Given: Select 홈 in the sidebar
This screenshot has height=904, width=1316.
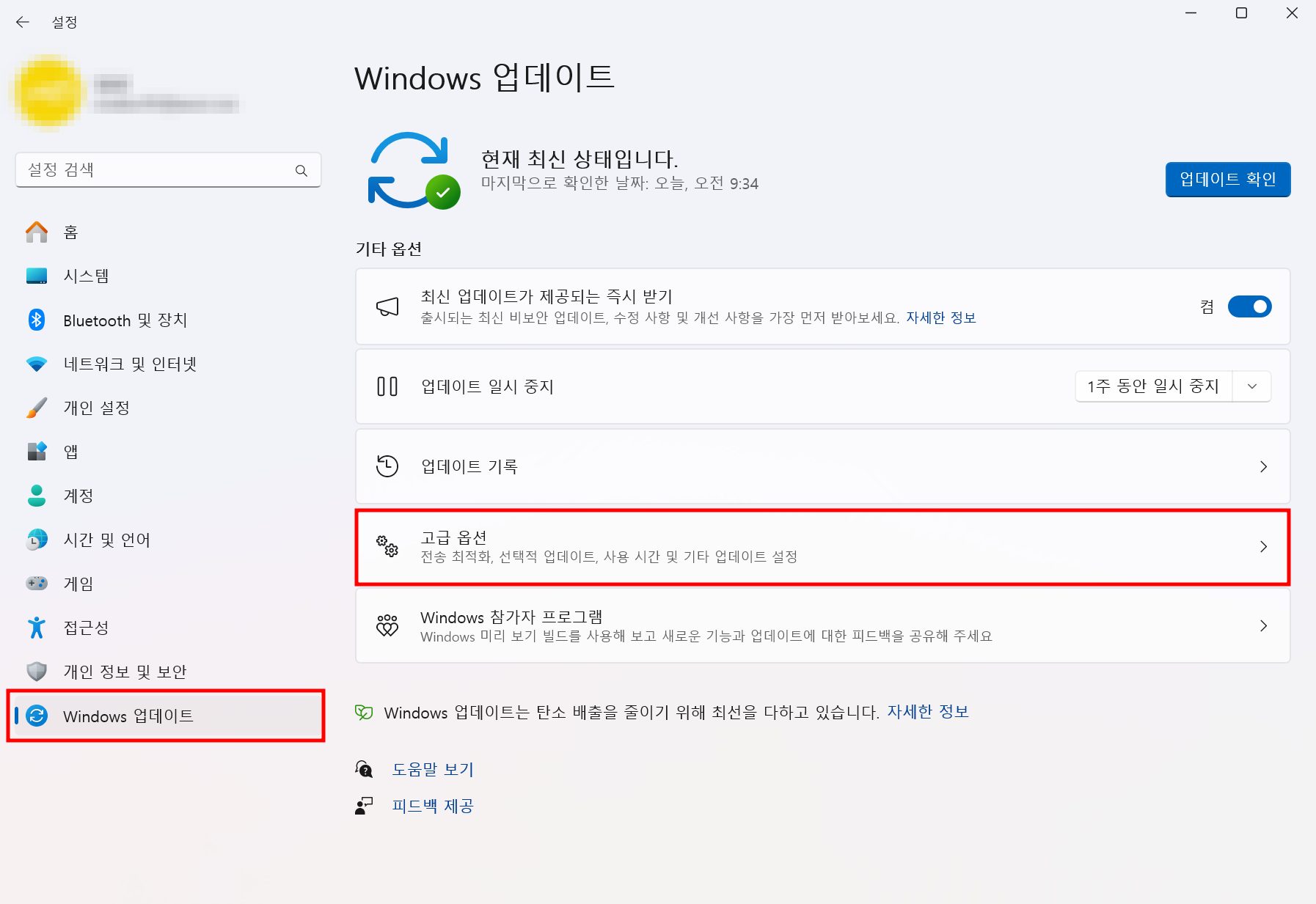Looking at the screenshot, I should point(168,232).
